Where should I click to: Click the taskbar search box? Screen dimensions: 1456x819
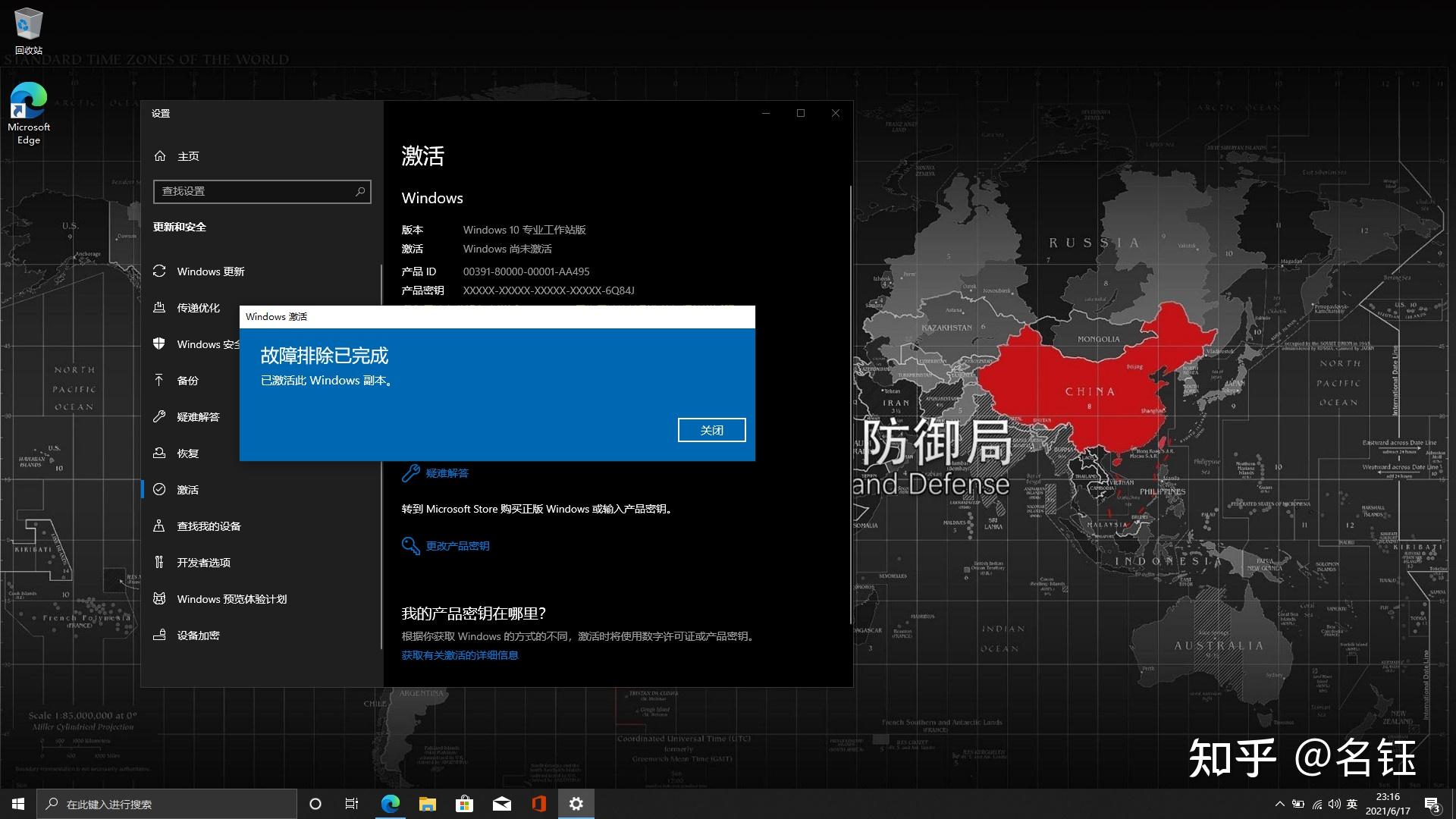click(x=167, y=804)
